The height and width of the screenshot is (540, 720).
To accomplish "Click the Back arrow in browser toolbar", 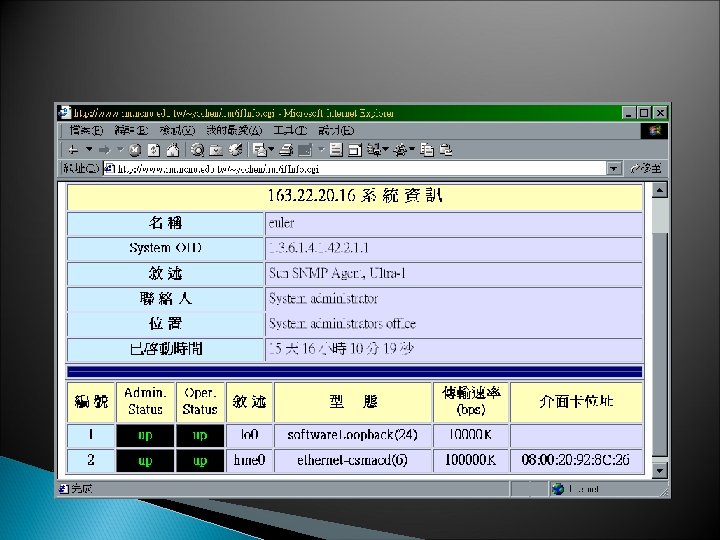I will tap(73, 150).
